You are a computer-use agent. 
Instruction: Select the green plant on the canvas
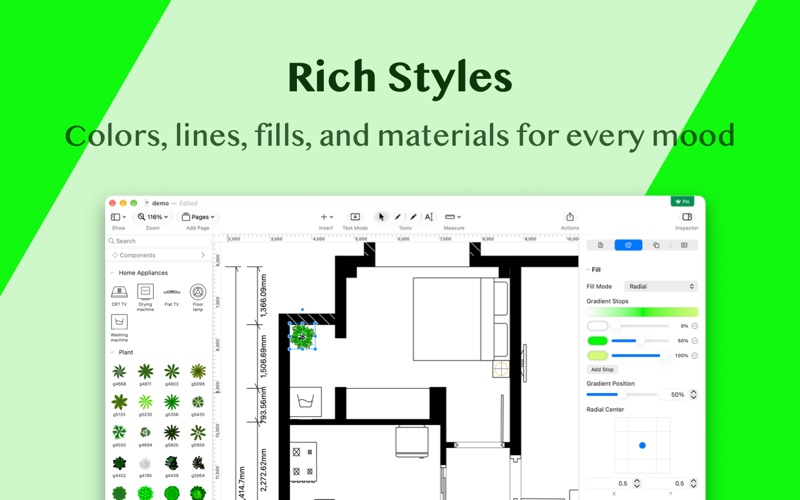(303, 336)
